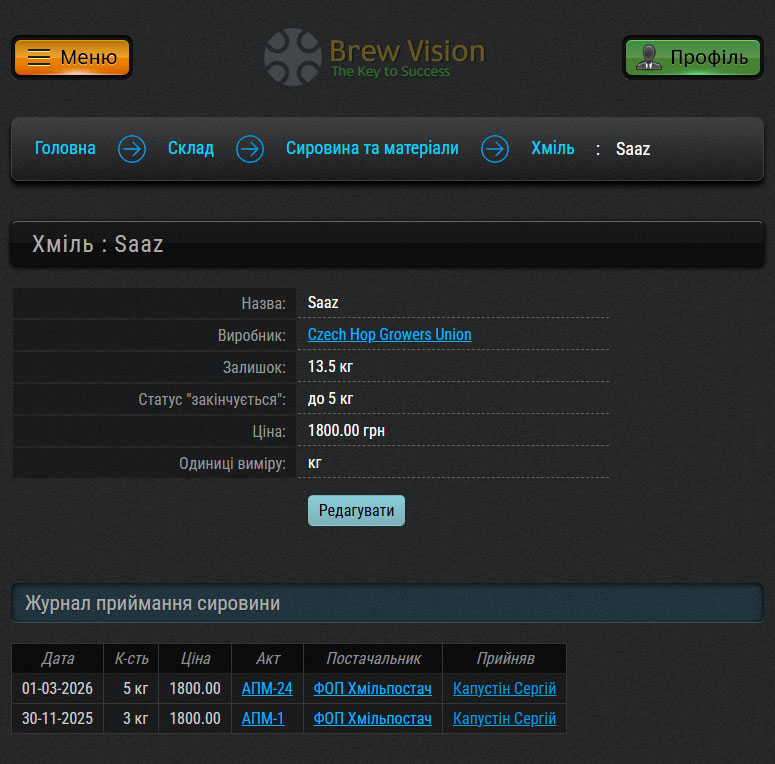Open act АПМ-1 link
Viewport: 775px width, 764px height.
coord(263,719)
